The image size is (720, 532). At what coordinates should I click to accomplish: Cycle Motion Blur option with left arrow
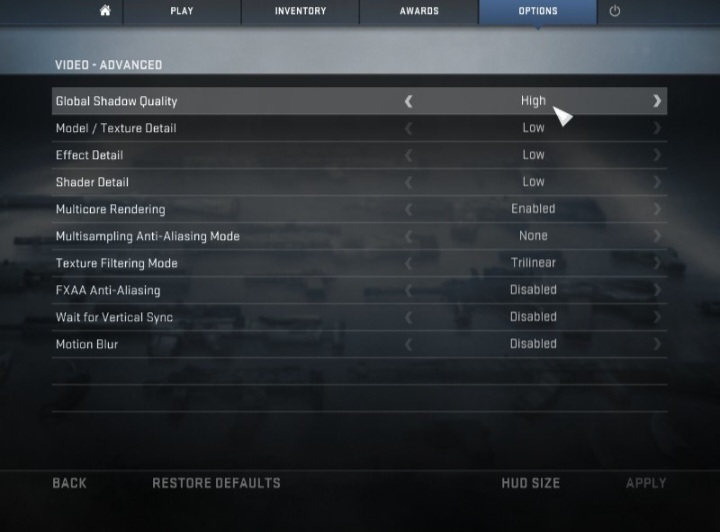[x=408, y=344]
